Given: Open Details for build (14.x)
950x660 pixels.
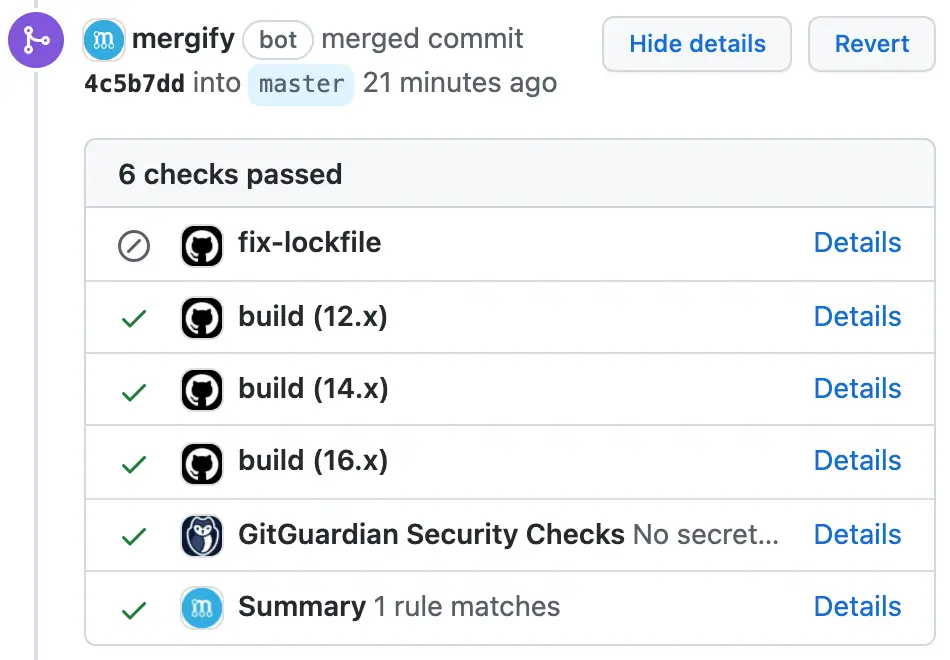Looking at the screenshot, I should click(857, 388).
